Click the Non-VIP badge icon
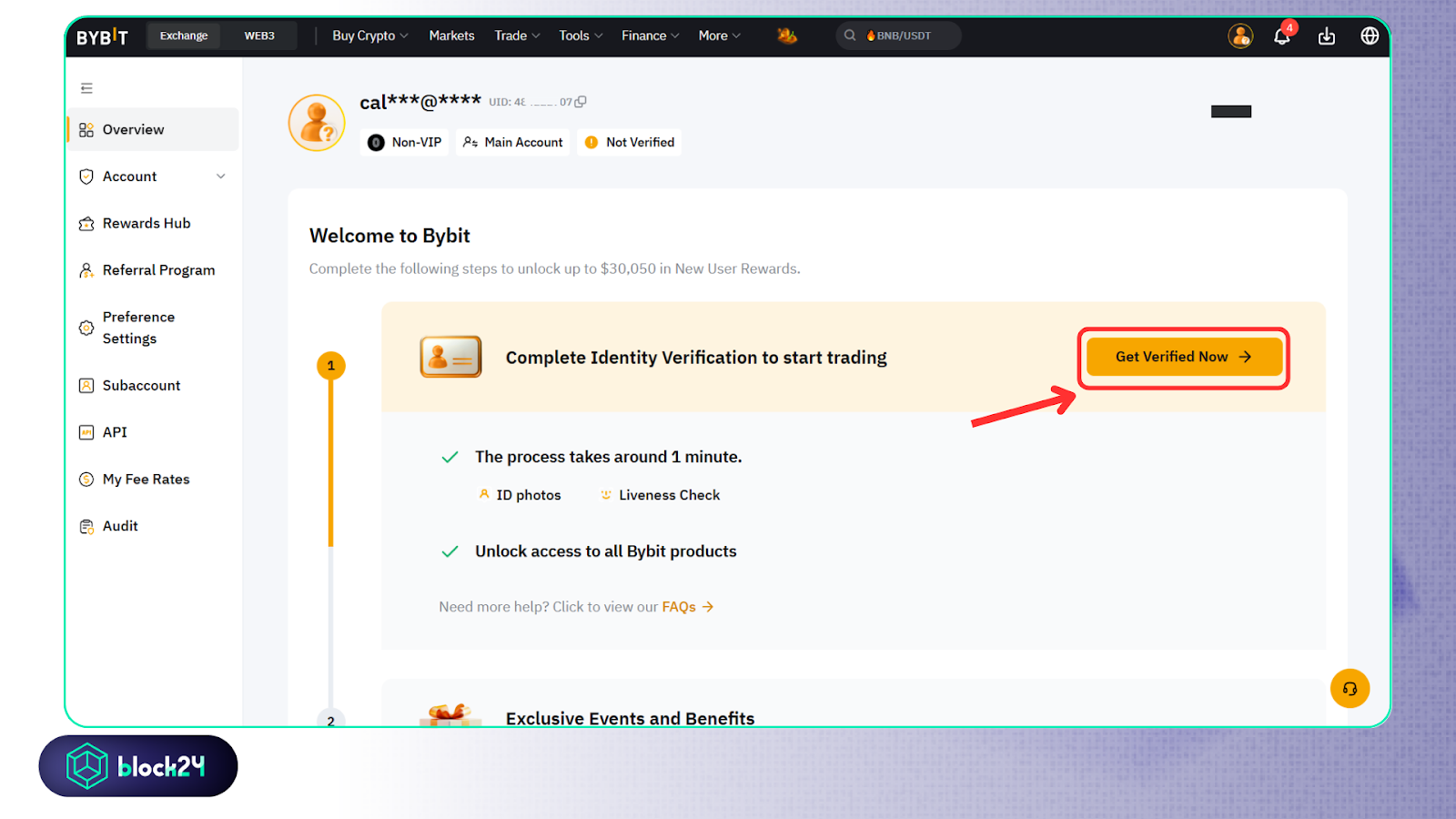 pos(376,143)
